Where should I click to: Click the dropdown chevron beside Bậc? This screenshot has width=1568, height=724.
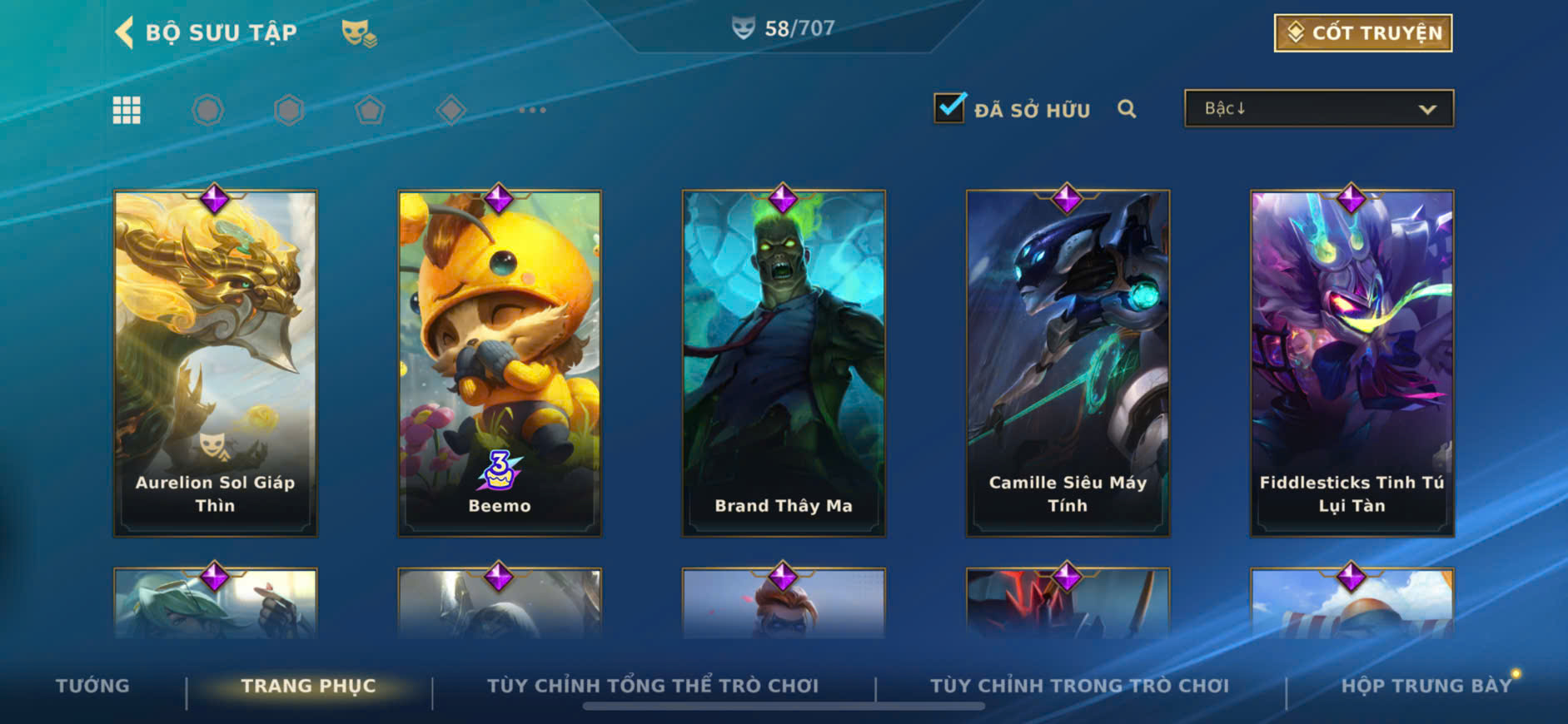pos(1427,109)
